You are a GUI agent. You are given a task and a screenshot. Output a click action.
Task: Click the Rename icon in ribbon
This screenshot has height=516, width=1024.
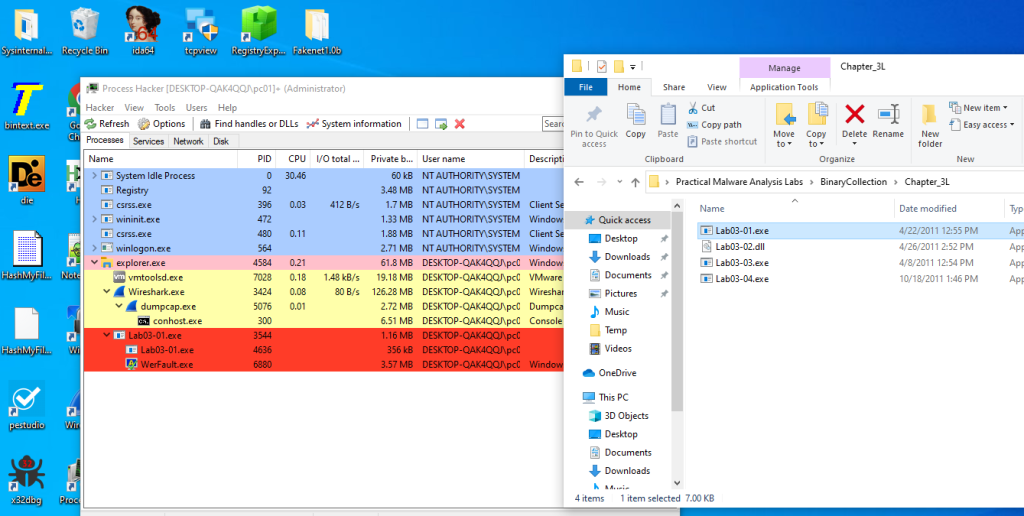888,115
